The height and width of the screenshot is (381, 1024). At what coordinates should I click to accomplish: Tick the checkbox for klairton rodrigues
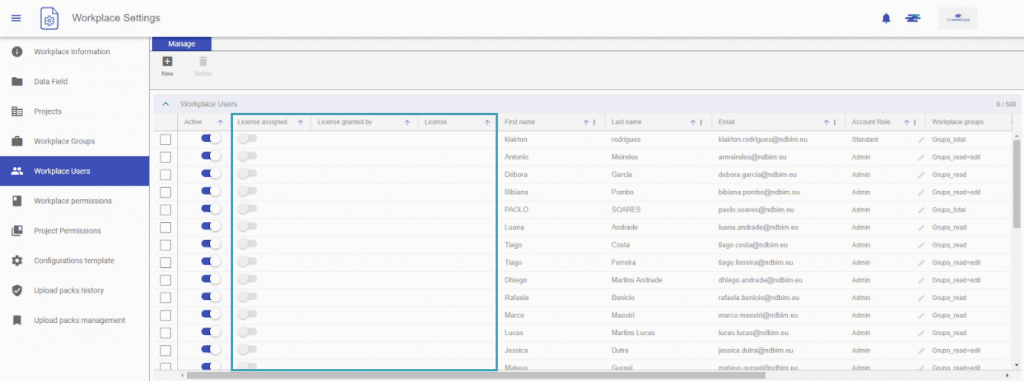165,140
